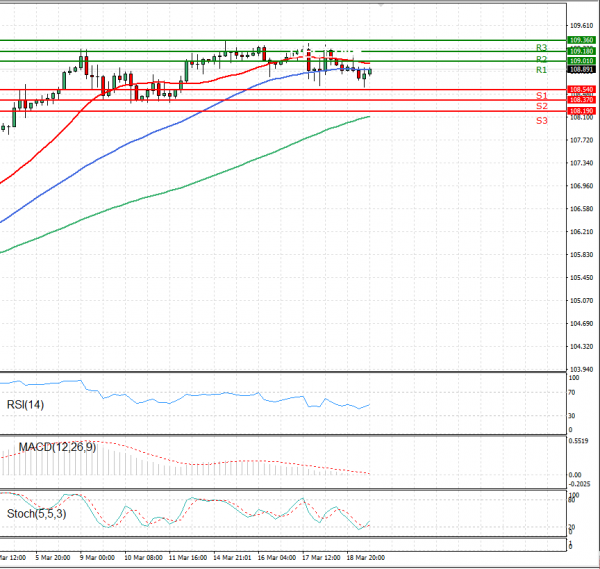Click the RSI scale level 70

coord(572,393)
